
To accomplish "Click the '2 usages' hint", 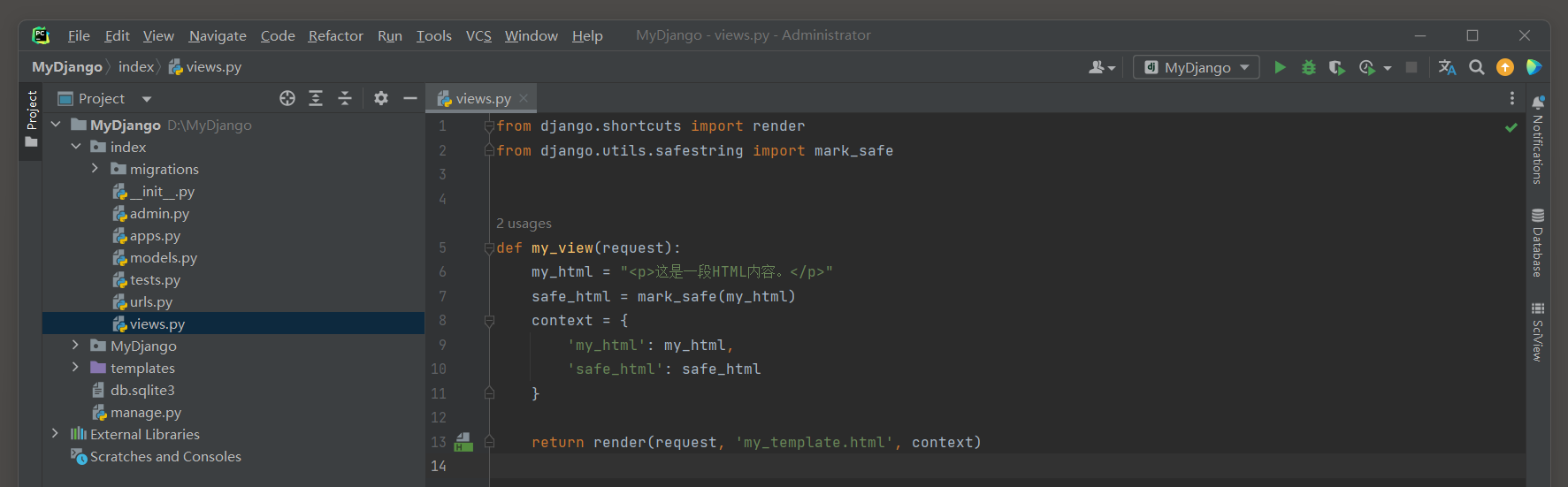I will (x=524, y=224).
